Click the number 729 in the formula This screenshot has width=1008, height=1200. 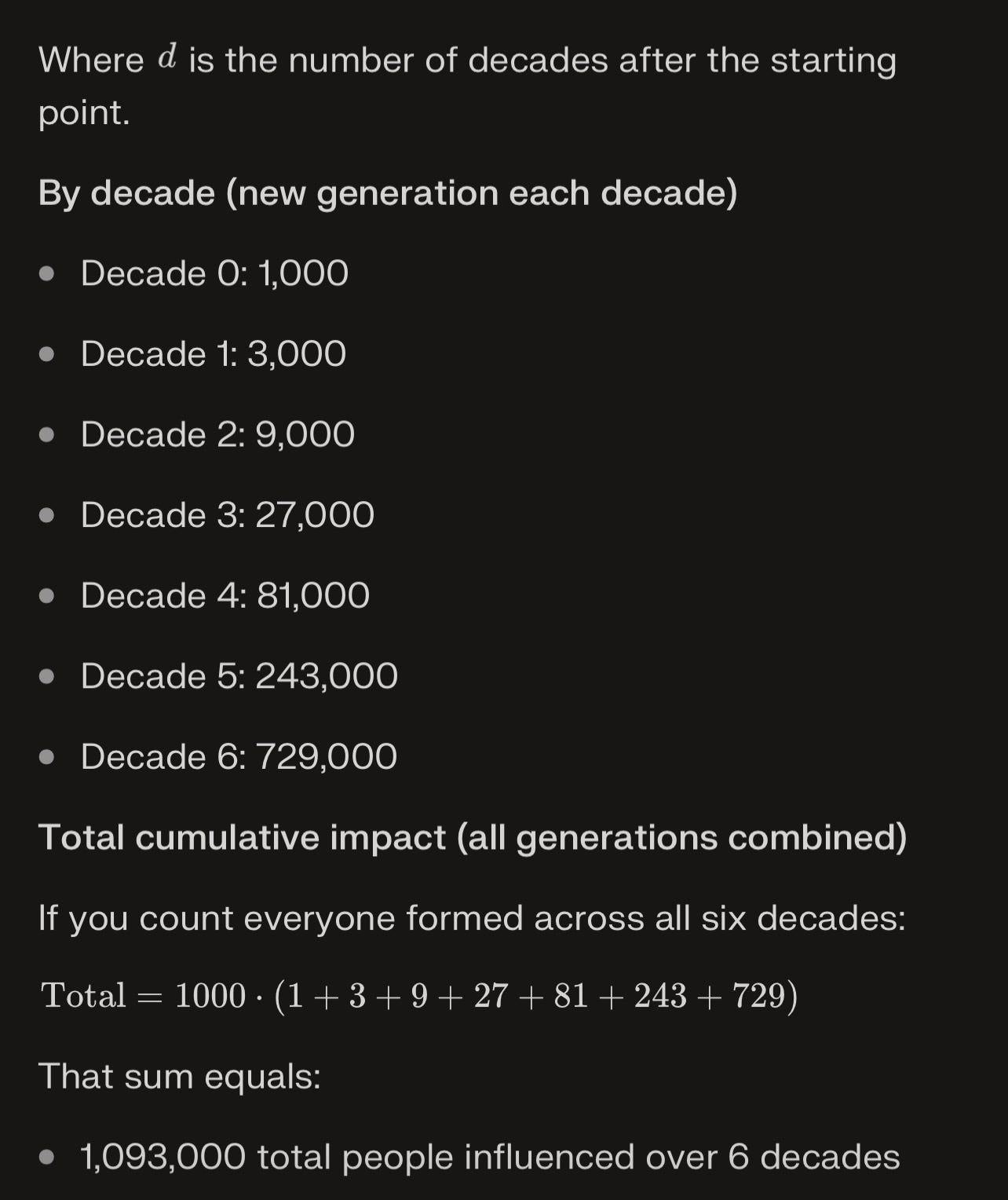pyautogui.click(x=758, y=996)
